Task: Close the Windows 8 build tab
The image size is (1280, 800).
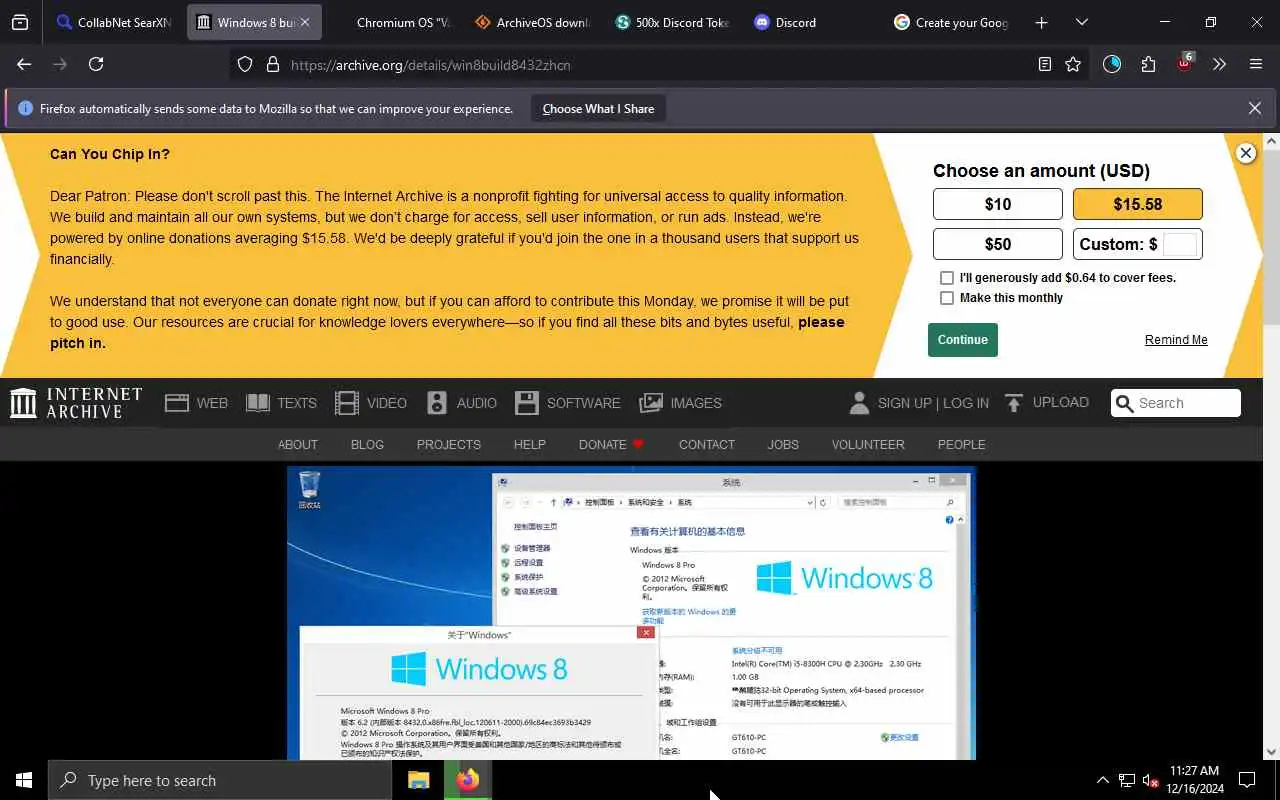Action: tap(305, 22)
